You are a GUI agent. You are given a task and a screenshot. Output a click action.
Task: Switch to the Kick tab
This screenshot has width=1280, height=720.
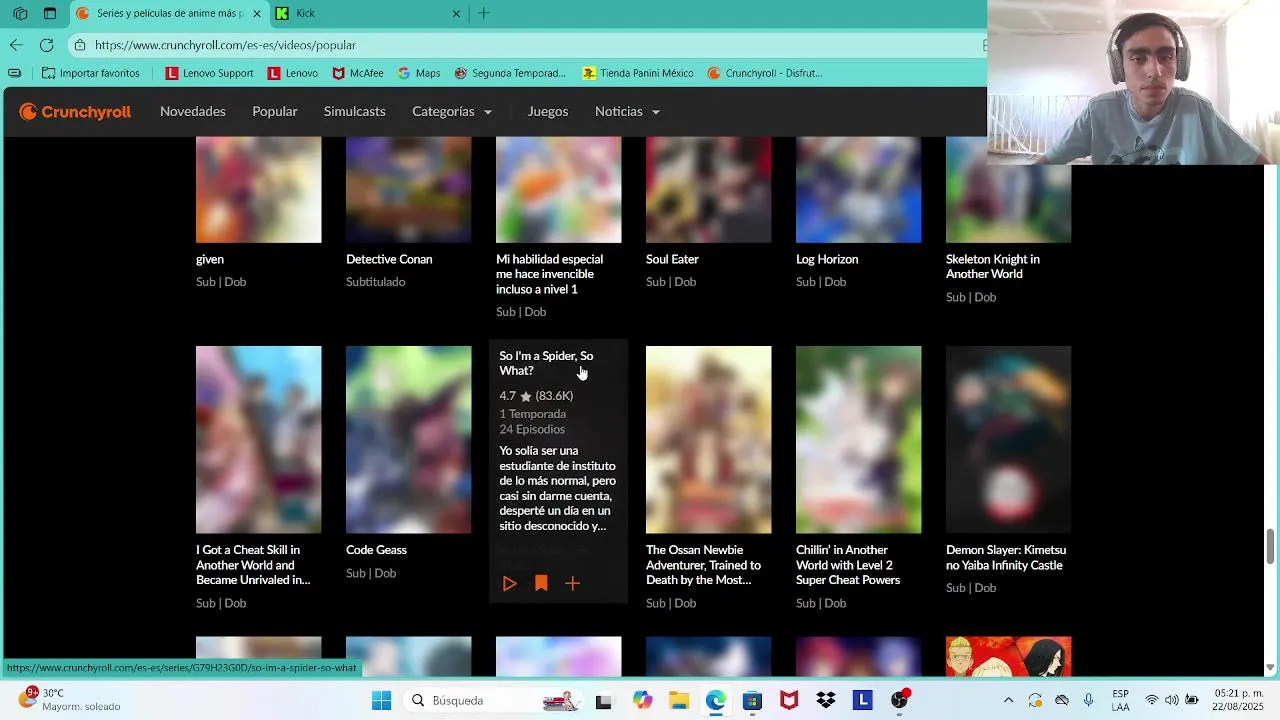point(369,14)
